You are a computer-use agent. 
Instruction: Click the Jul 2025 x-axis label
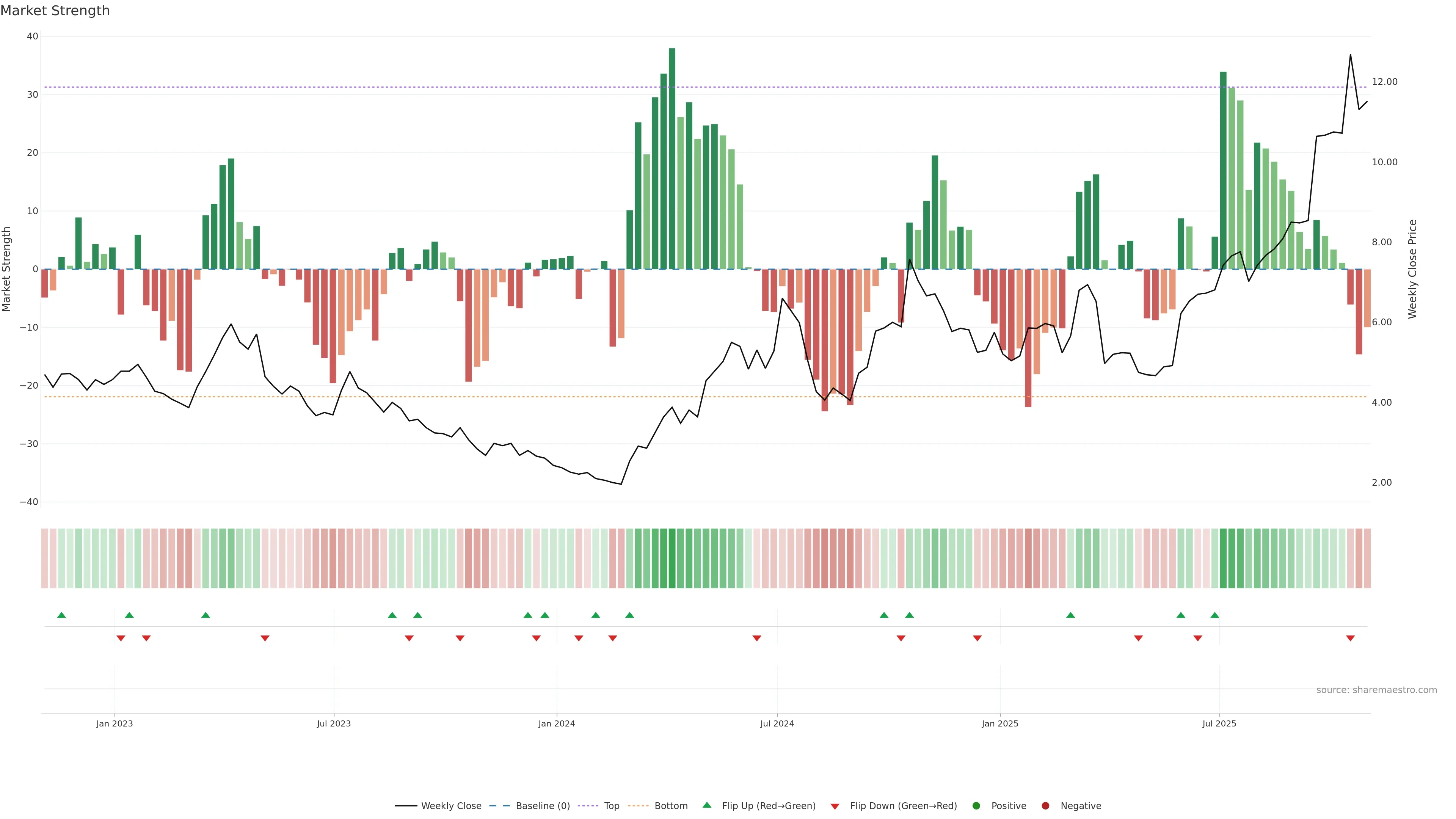tap(1219, 723)
